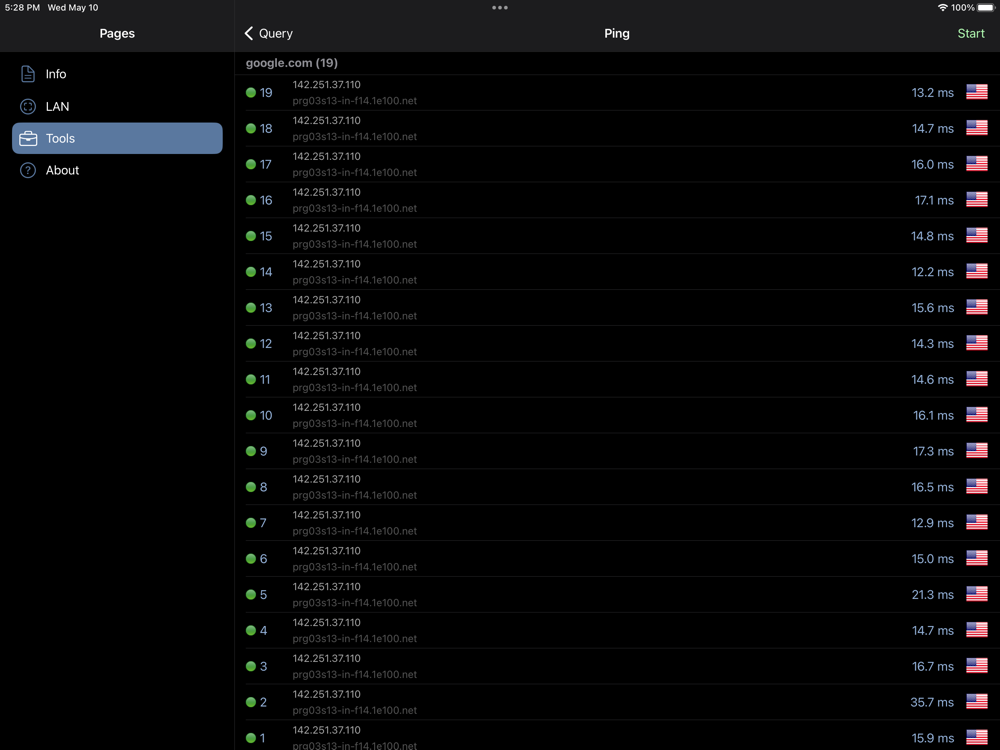Select the 12.9 ms latency value
Viewport: 1000px width, 750px height.
click(932, 522)
